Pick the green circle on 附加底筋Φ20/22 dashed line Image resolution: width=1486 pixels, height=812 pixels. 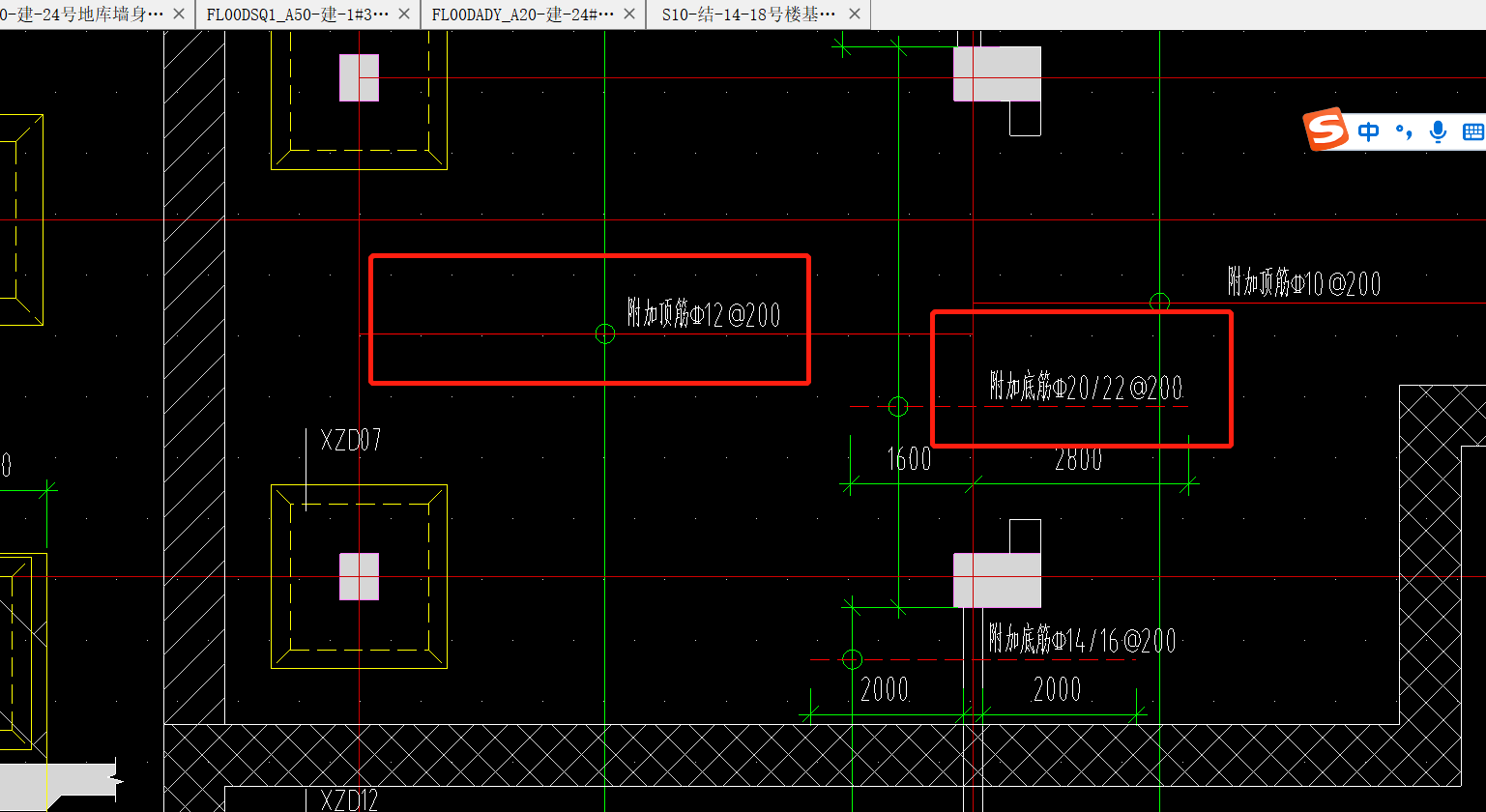(898, 406)
